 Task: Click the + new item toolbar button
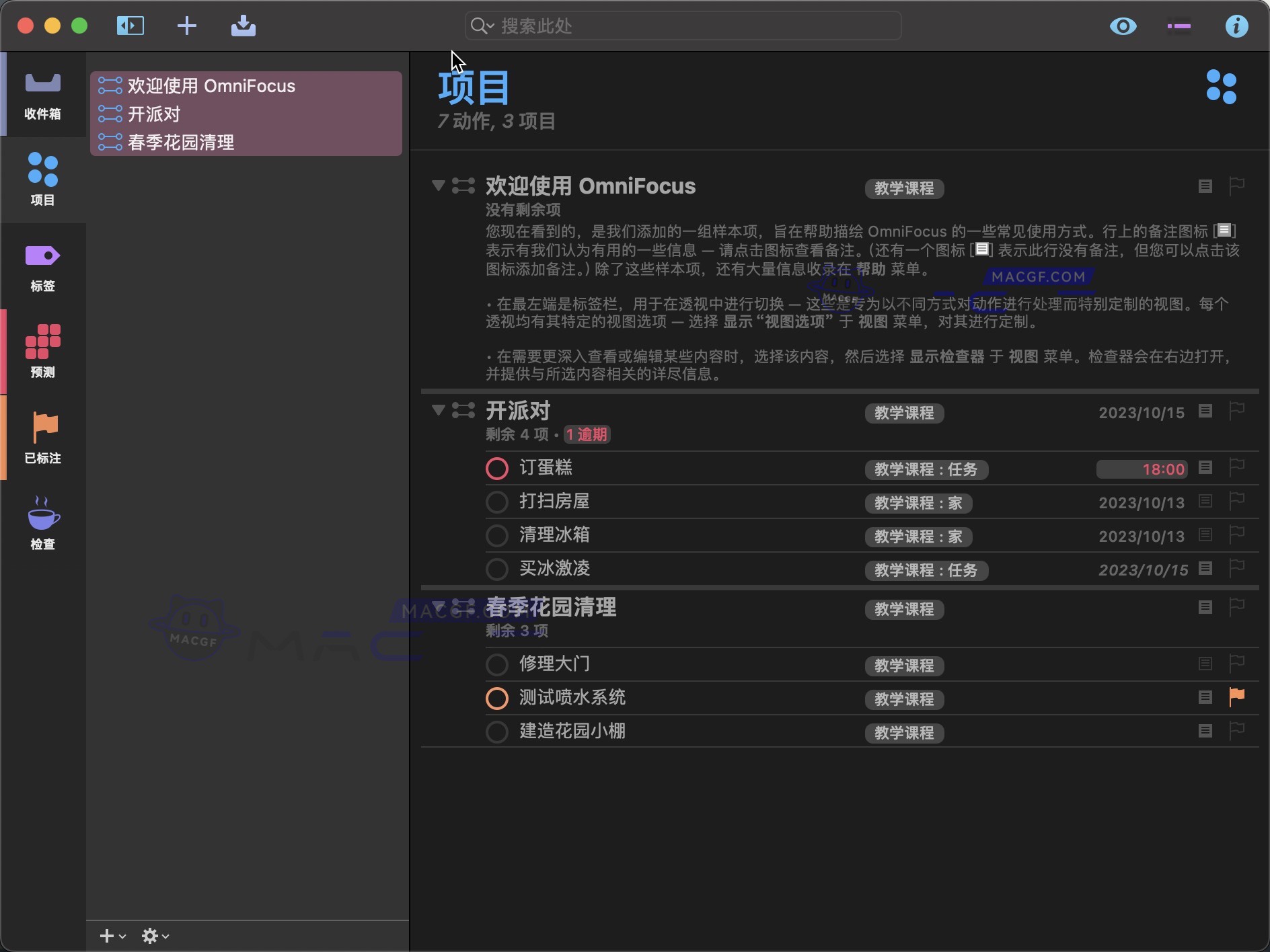pyautogui.click(x=187, y=26)
